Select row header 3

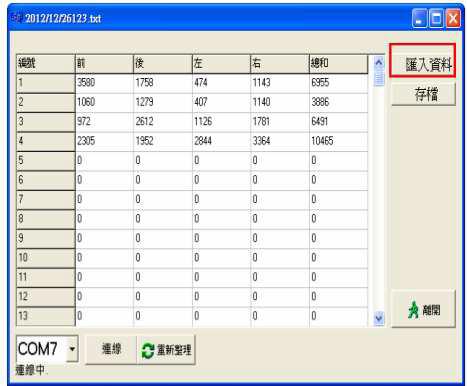tap(46, 122)
